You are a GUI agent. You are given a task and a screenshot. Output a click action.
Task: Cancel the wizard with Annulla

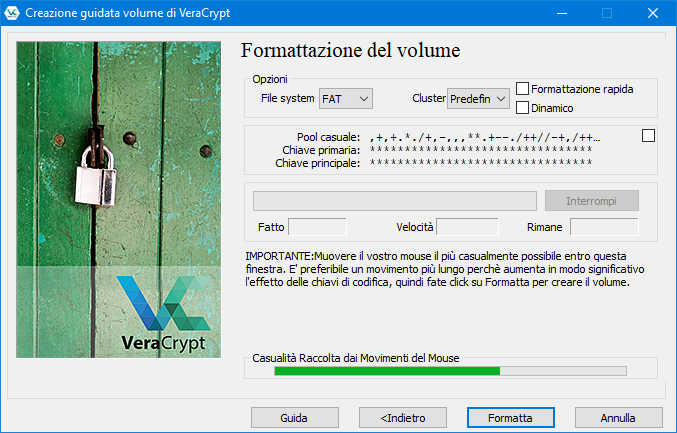pyautogui.click(x=618, y=418)
